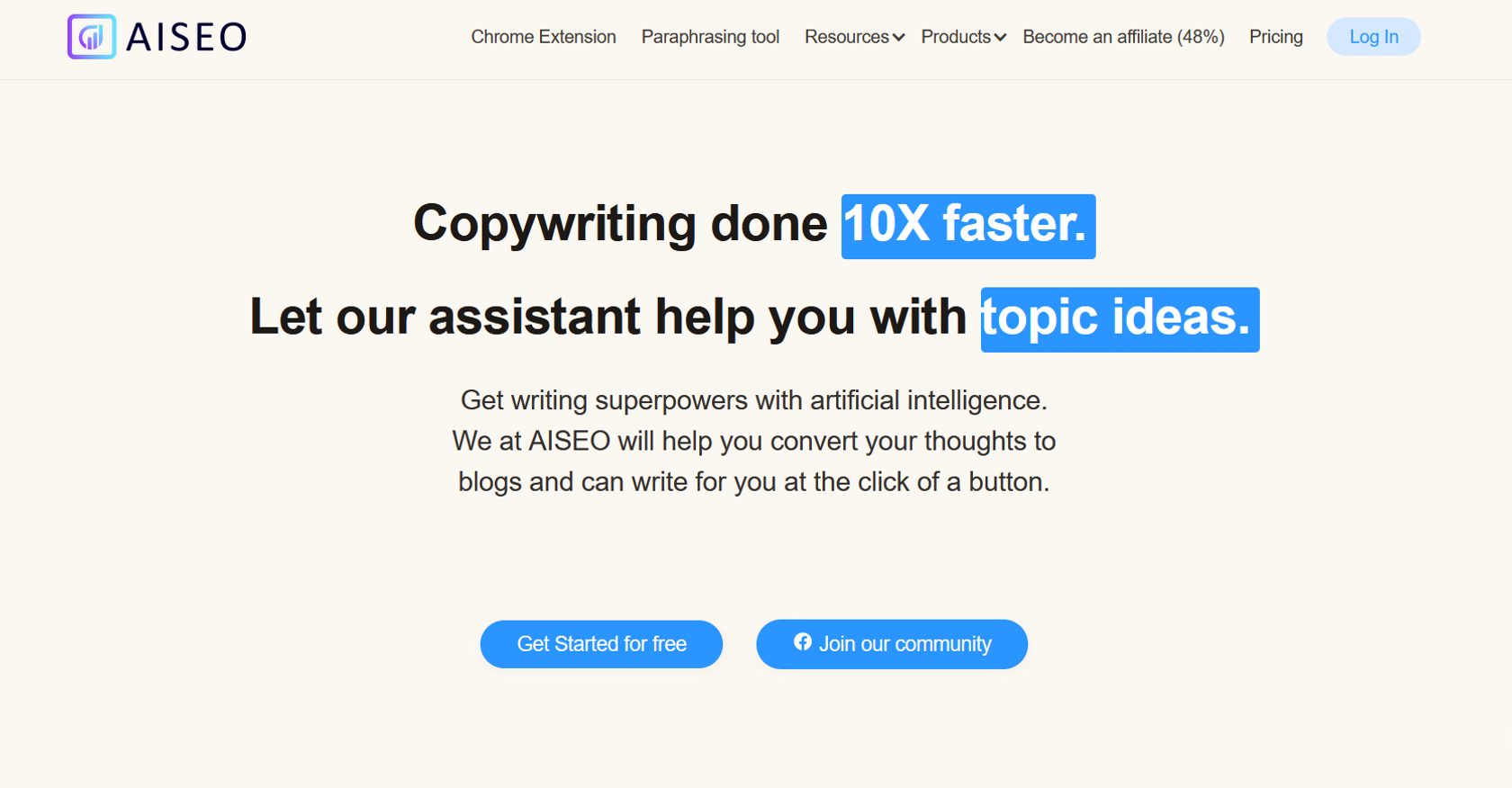Click the highlighted "topic ideas." text
Image resolution: width=1512 pixels, height=788 pixels.
click(1119, 318)
